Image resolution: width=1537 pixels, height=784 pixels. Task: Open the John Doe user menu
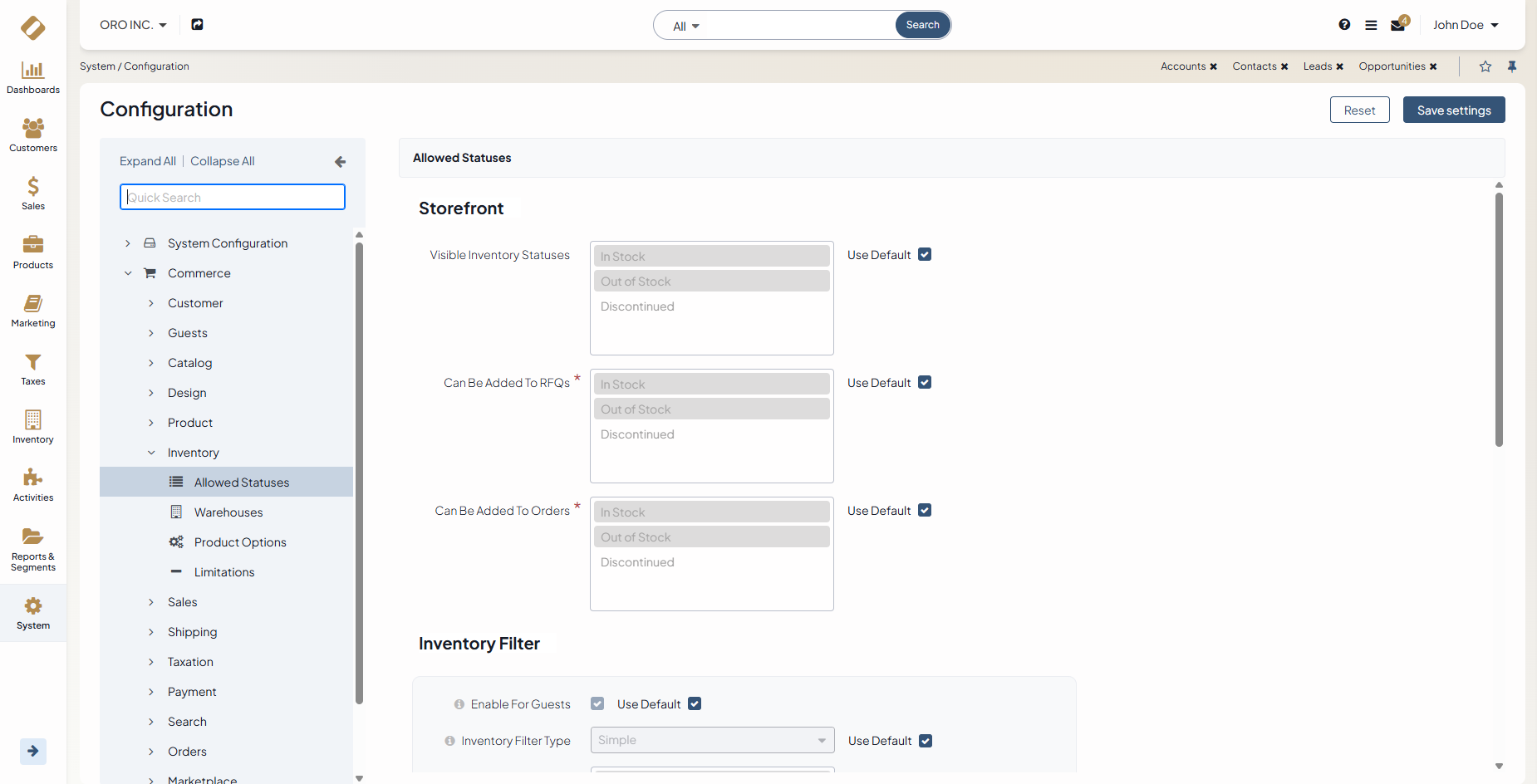pyautogui.click(x=1466, y=25)
